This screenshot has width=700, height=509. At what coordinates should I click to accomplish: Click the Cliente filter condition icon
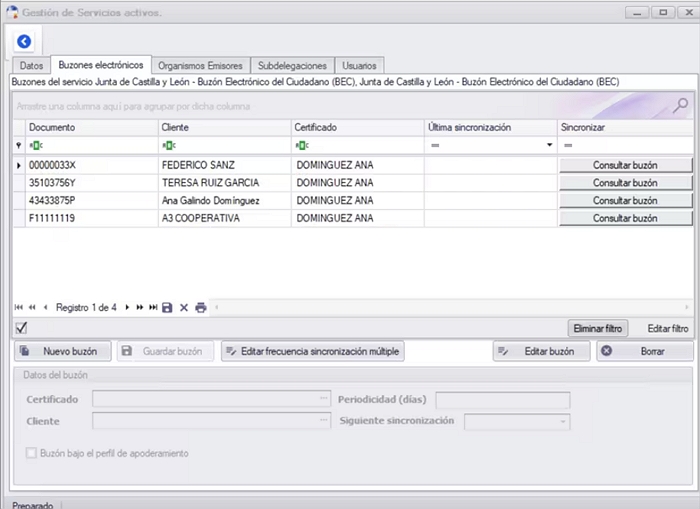point(169,145)
